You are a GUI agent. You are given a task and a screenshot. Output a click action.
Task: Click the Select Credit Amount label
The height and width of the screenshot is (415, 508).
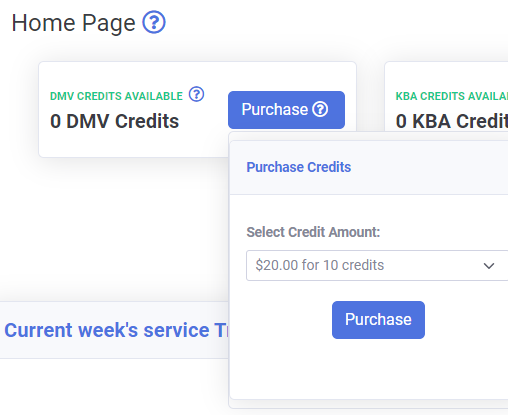(313, 232)
